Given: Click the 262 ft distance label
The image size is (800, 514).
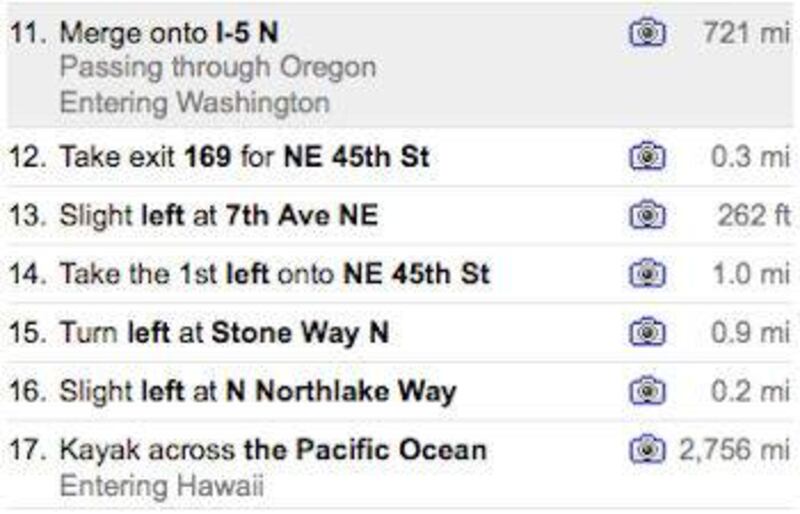Looking at the screenshot, I should point(753,214).
